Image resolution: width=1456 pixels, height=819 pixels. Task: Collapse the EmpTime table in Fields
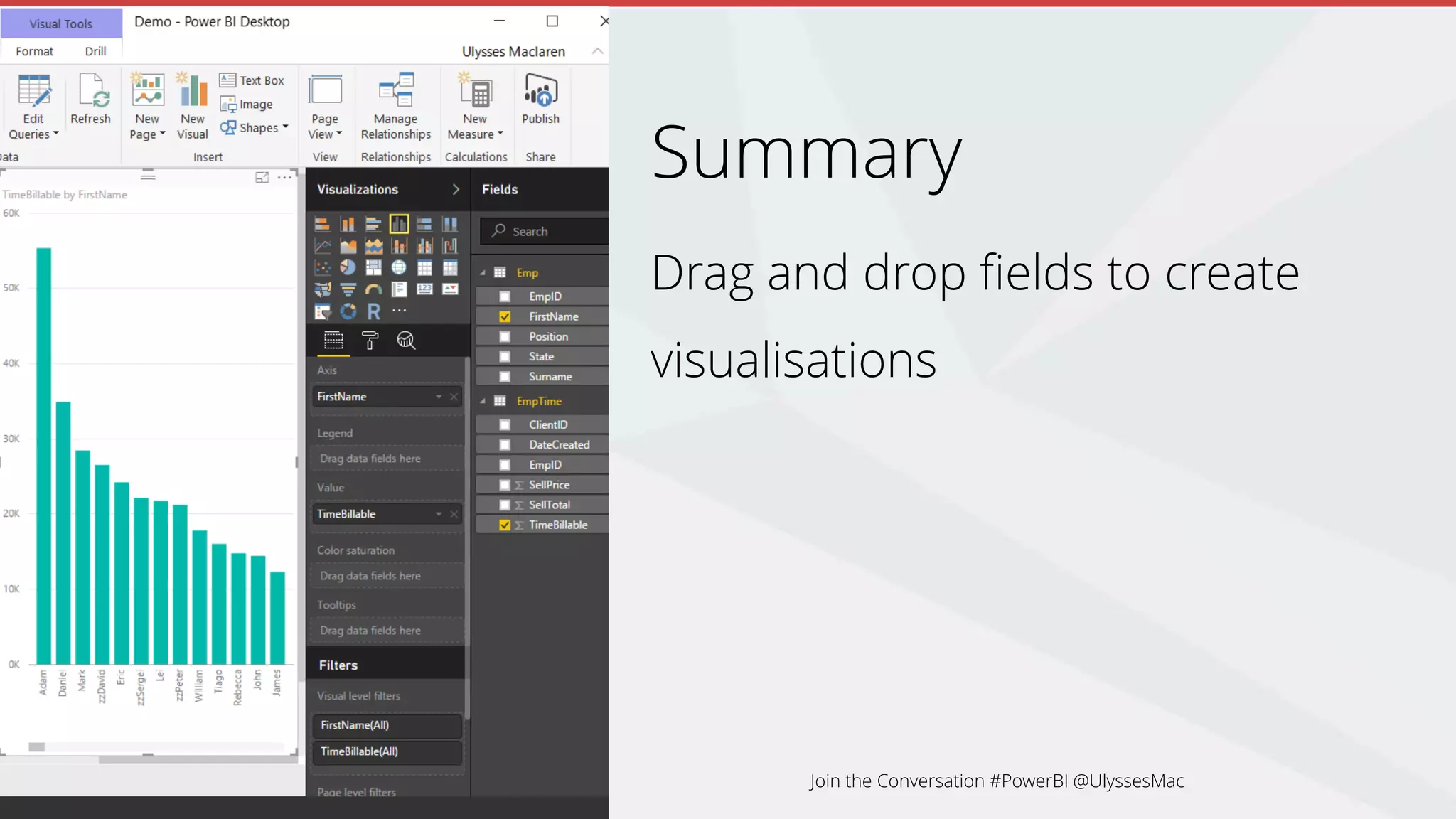[x=483, y=401]
